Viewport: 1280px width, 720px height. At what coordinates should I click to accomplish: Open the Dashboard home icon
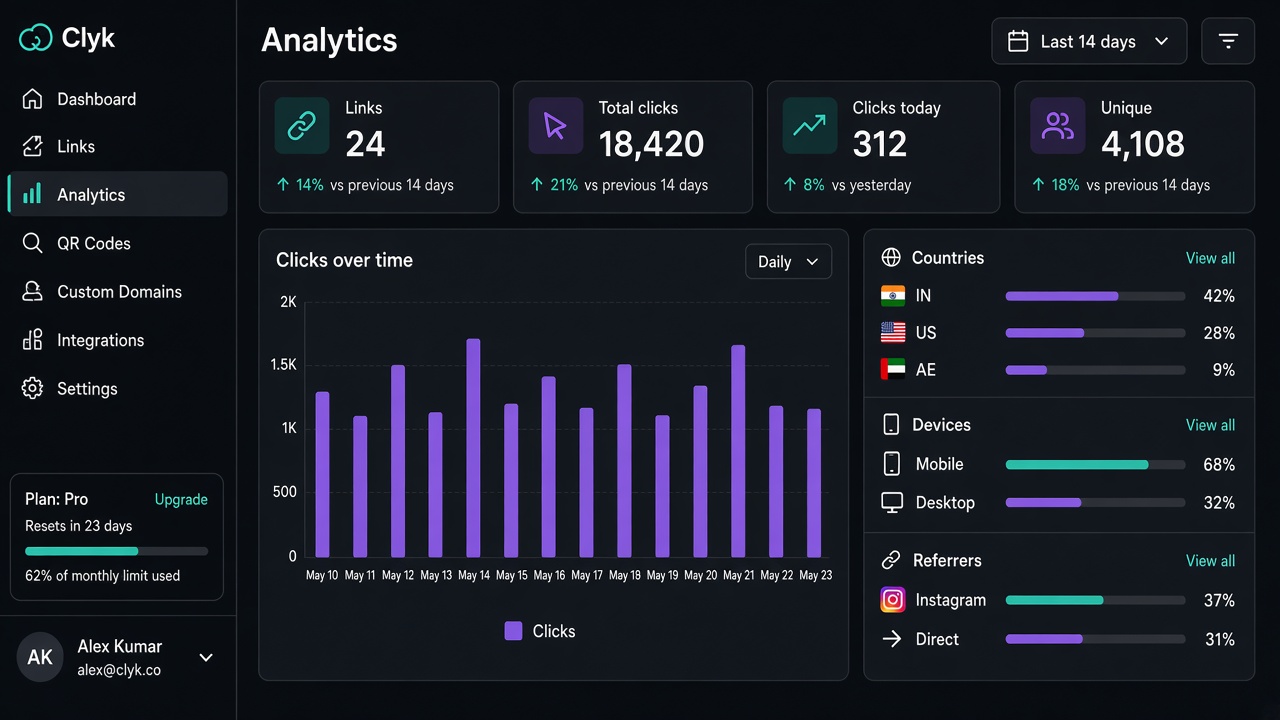pyautogui.click(x=32, y=99)
